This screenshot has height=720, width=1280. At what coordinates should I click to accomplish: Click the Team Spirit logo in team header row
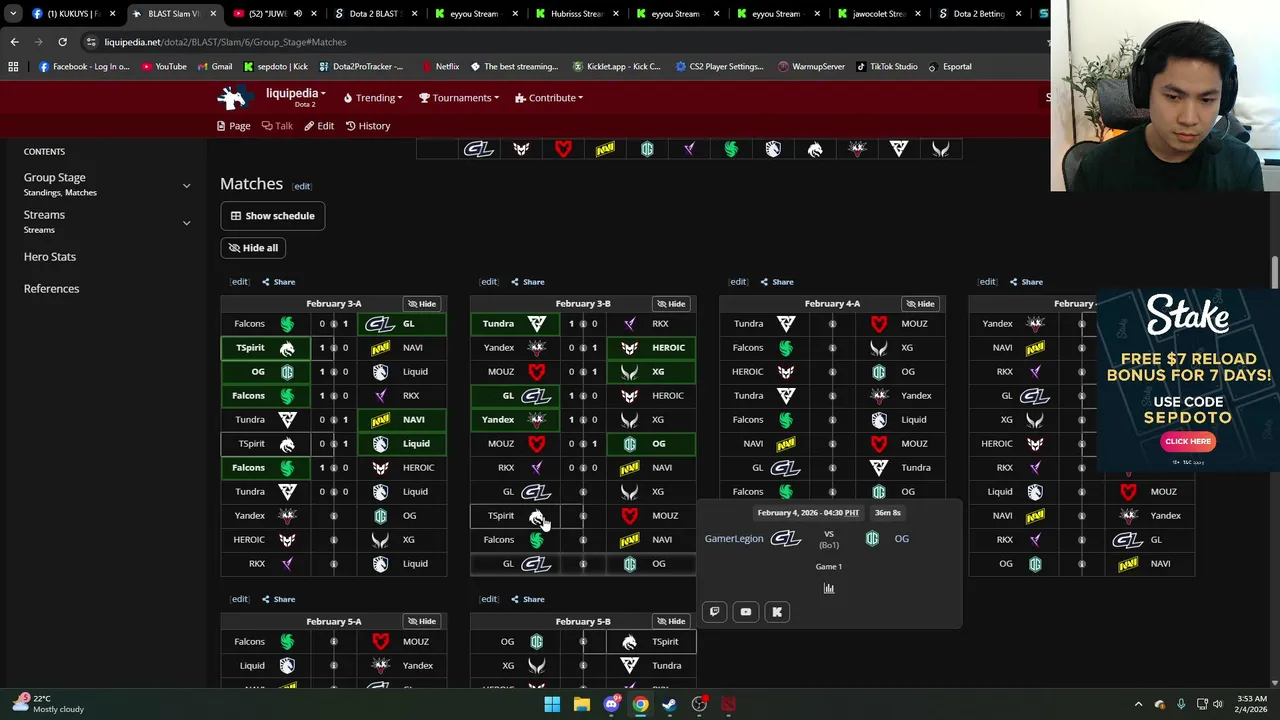tap(815, 149)
